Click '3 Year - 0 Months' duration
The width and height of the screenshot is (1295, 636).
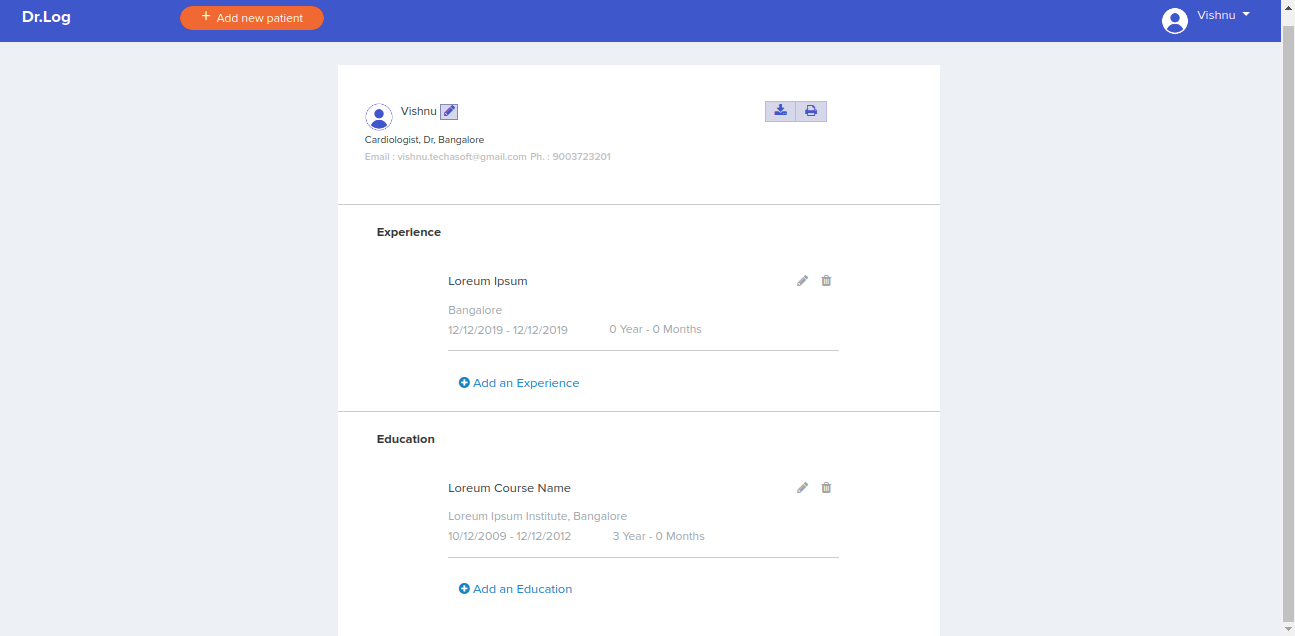click(658, 536)
